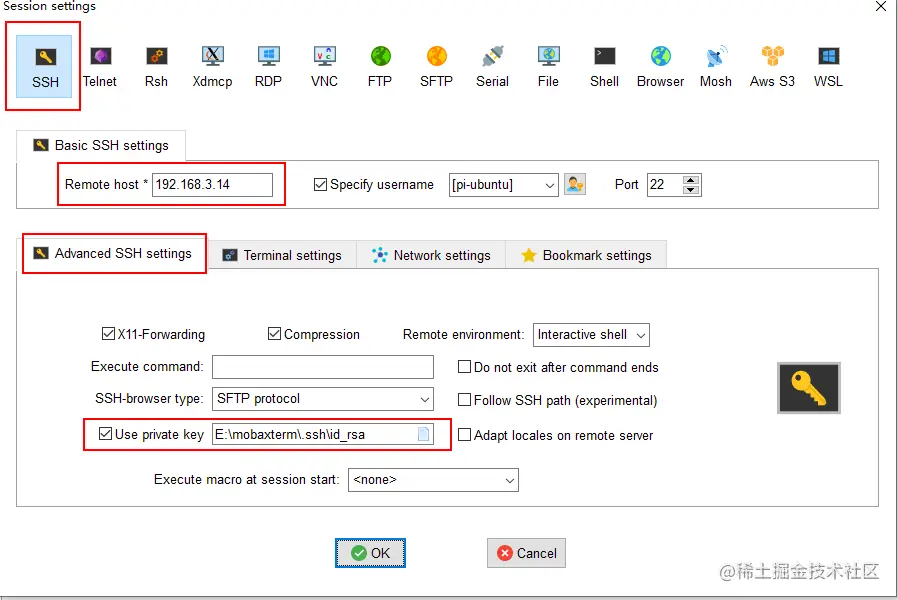Enable Adapt locales on remote server
The width and height of the screenshot is (898, 600).
click(464, 435)
